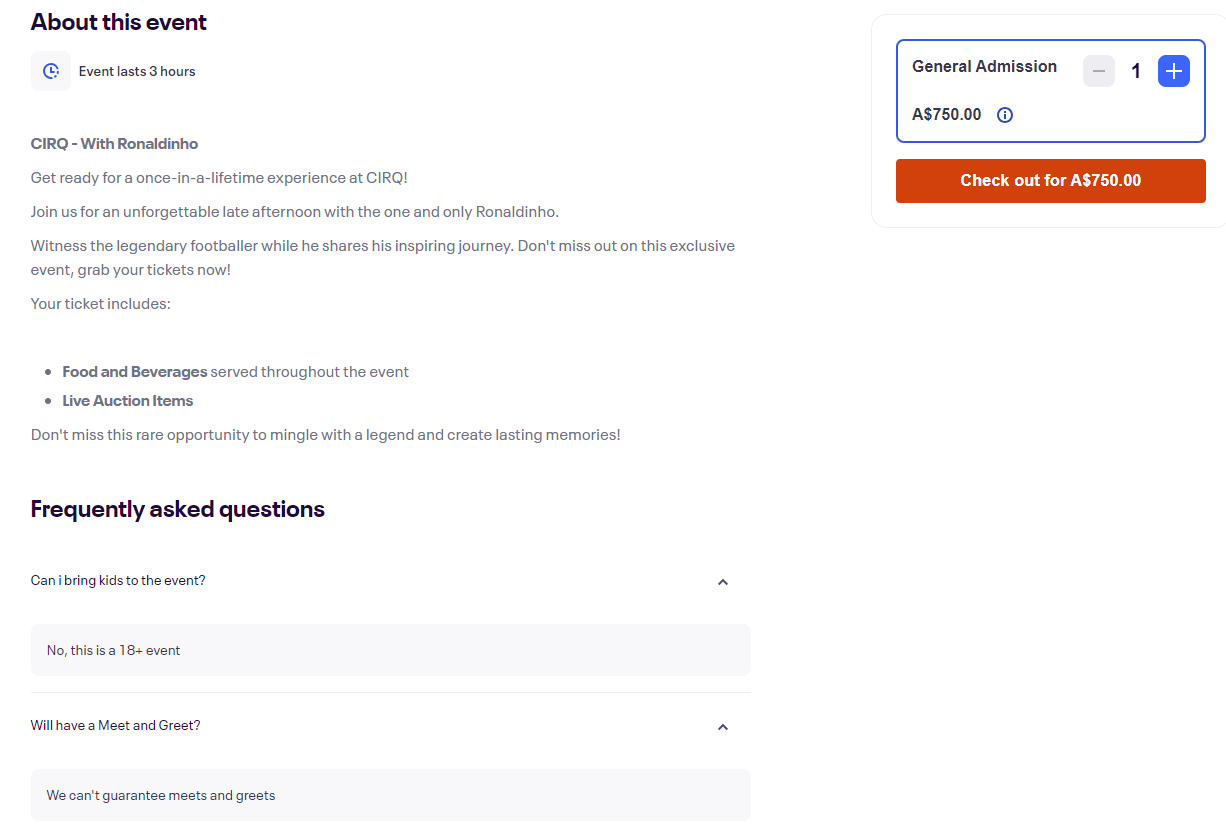Screen dimensions: 1226x826
Task: Collapse the kids question chevron
Action: (723, 582)
